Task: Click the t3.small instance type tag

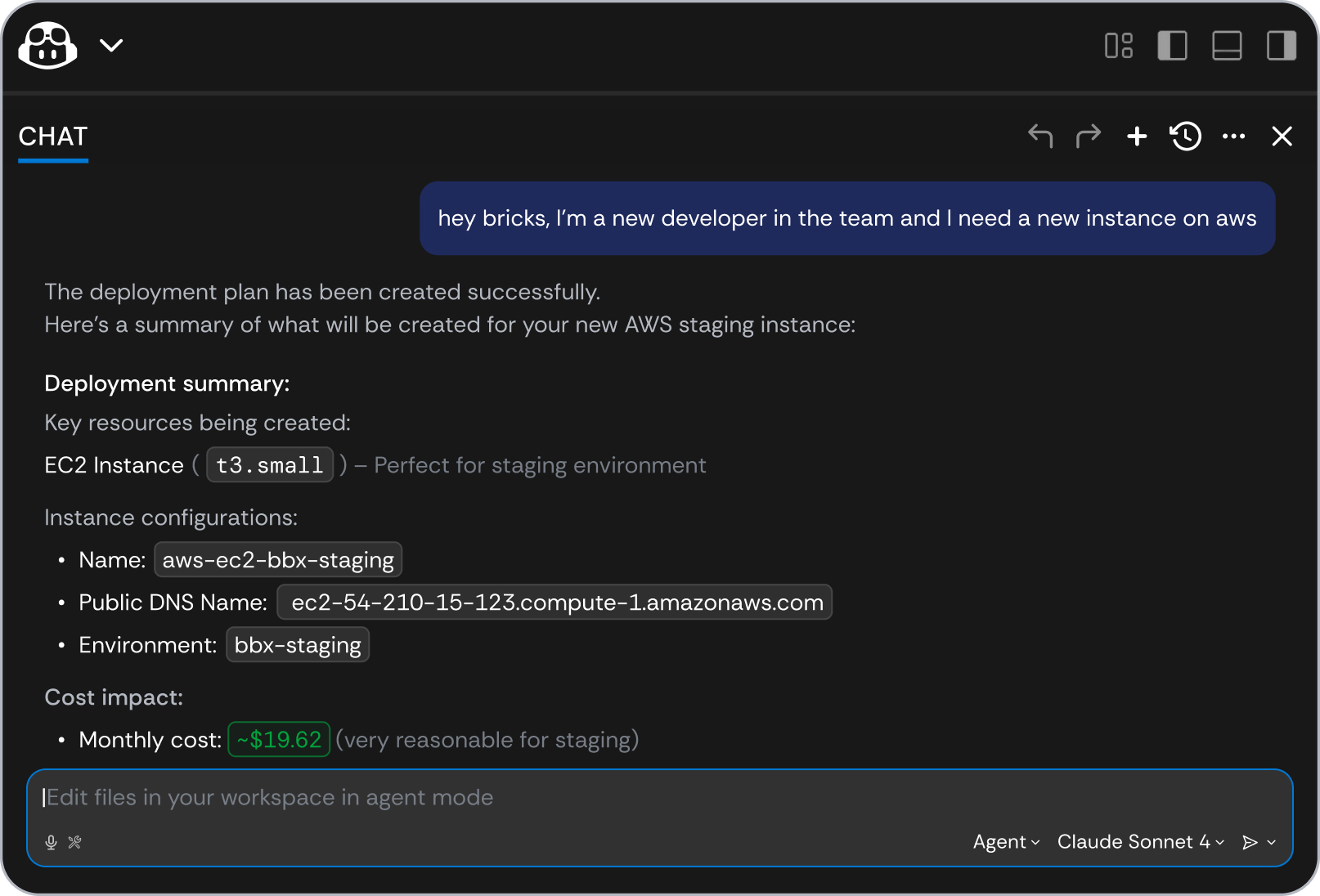Action: coord(270,465)
